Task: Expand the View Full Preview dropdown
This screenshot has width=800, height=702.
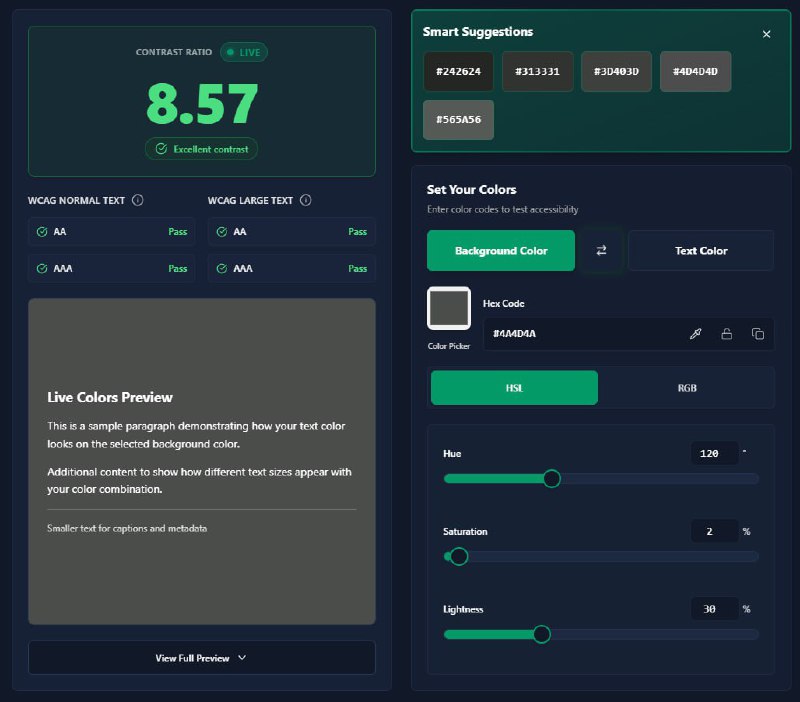Action: click(201, 658)
